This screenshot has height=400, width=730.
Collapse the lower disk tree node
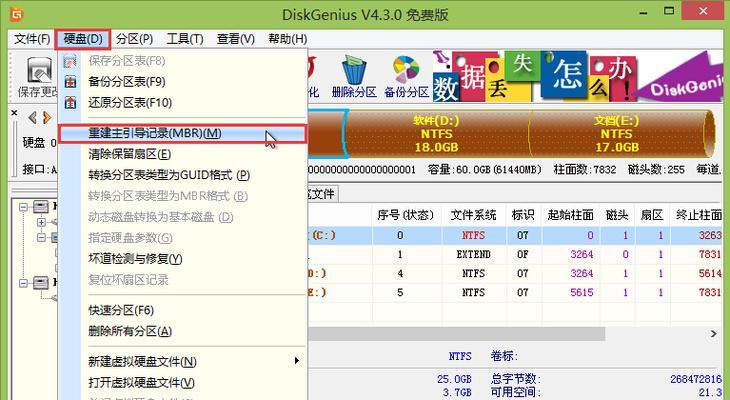[x=23, y=283]
